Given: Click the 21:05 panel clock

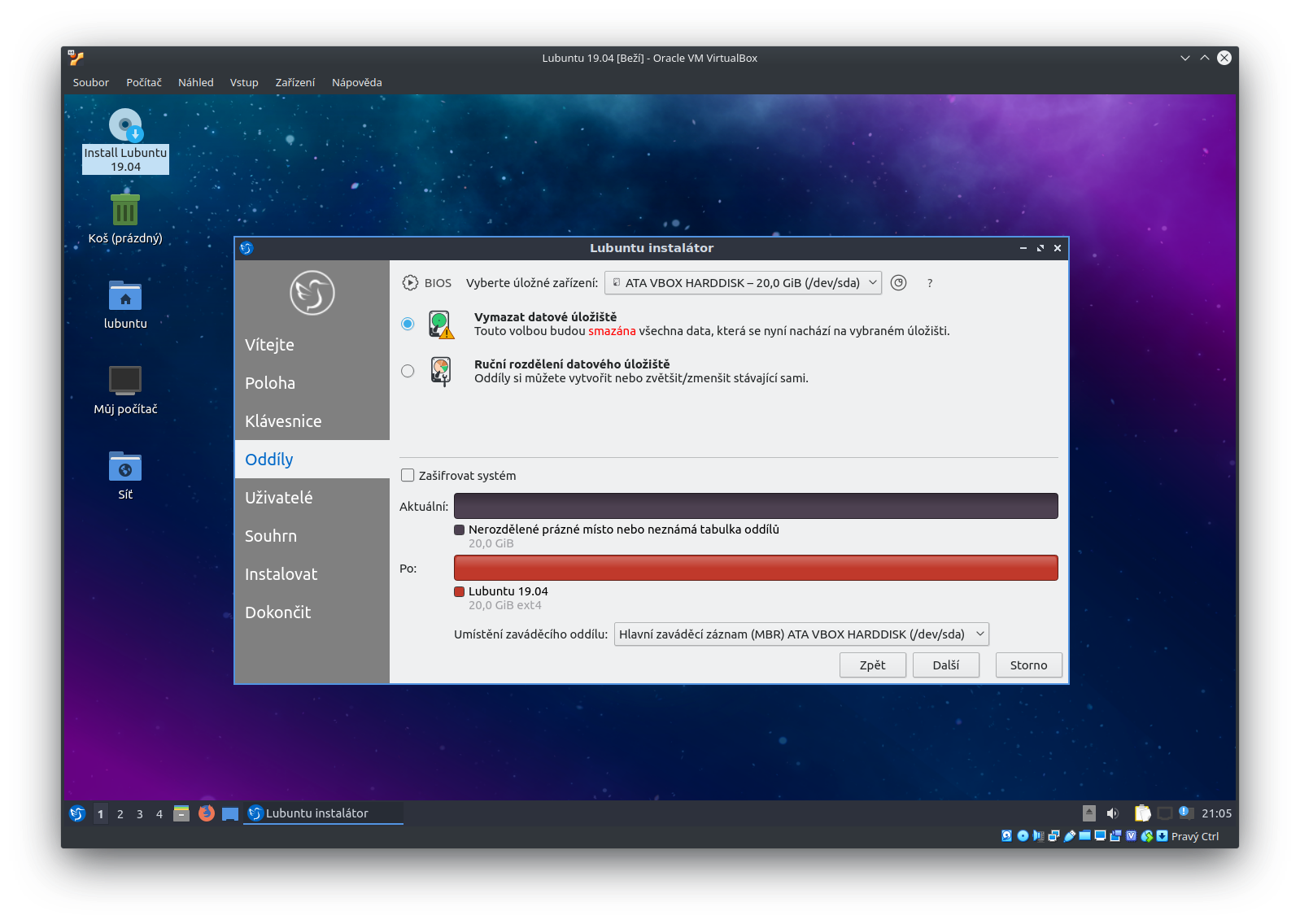Looking at the screenshot, I should tap(1216, 813).
